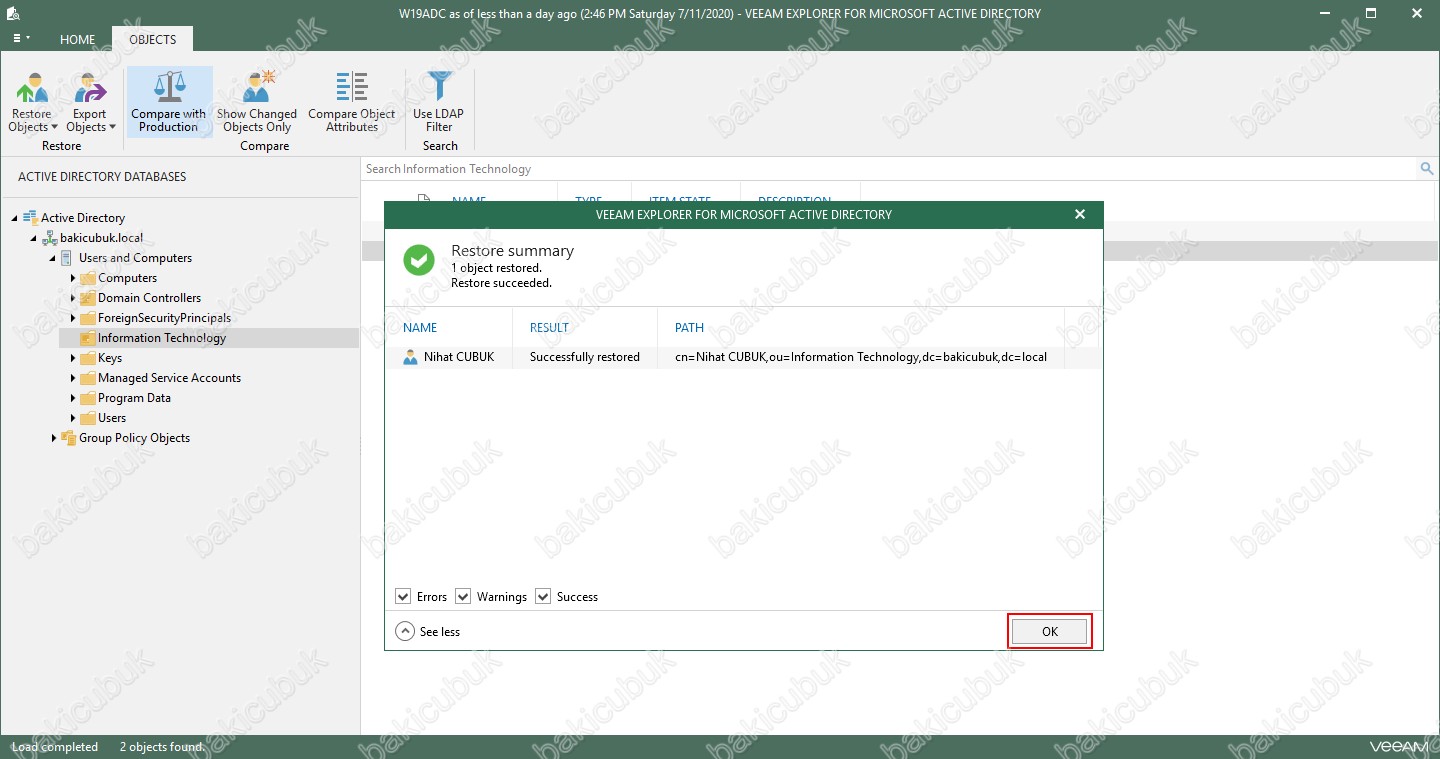Click Use LDAP Filter funnel icon
This screenshot has width=1440, height=759.
[x=439, y=87]
